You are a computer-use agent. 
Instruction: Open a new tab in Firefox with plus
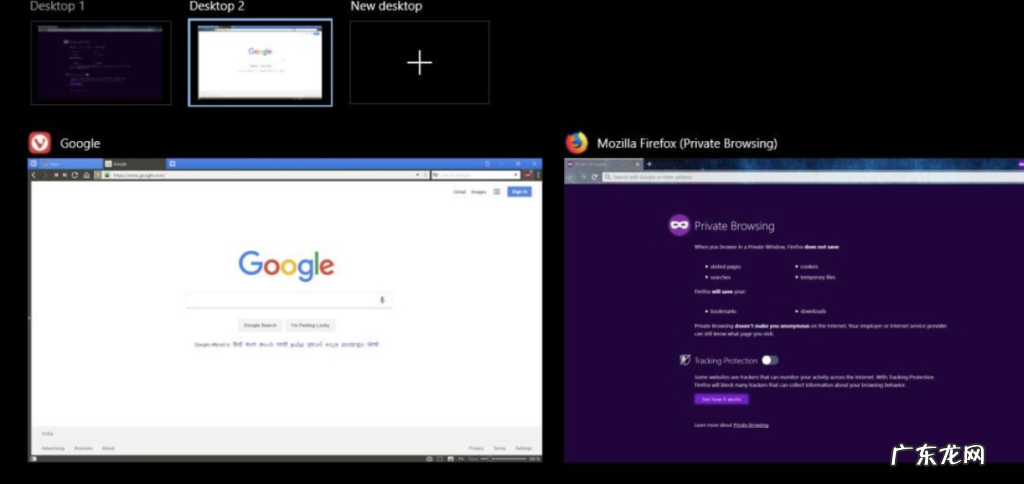649,163
